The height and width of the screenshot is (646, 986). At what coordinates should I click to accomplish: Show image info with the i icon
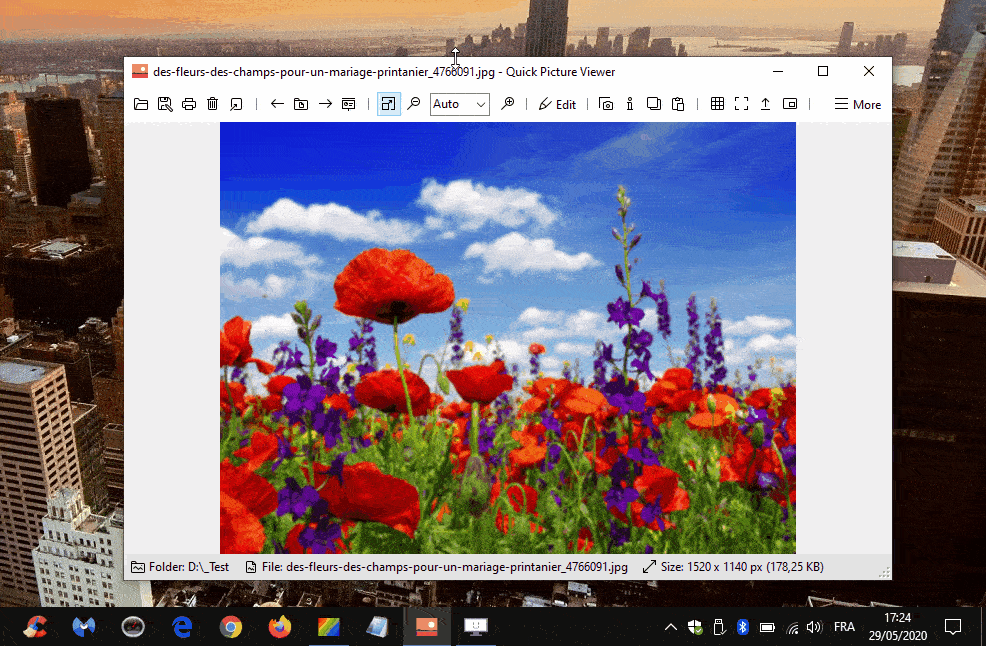[x=629, y=104]
